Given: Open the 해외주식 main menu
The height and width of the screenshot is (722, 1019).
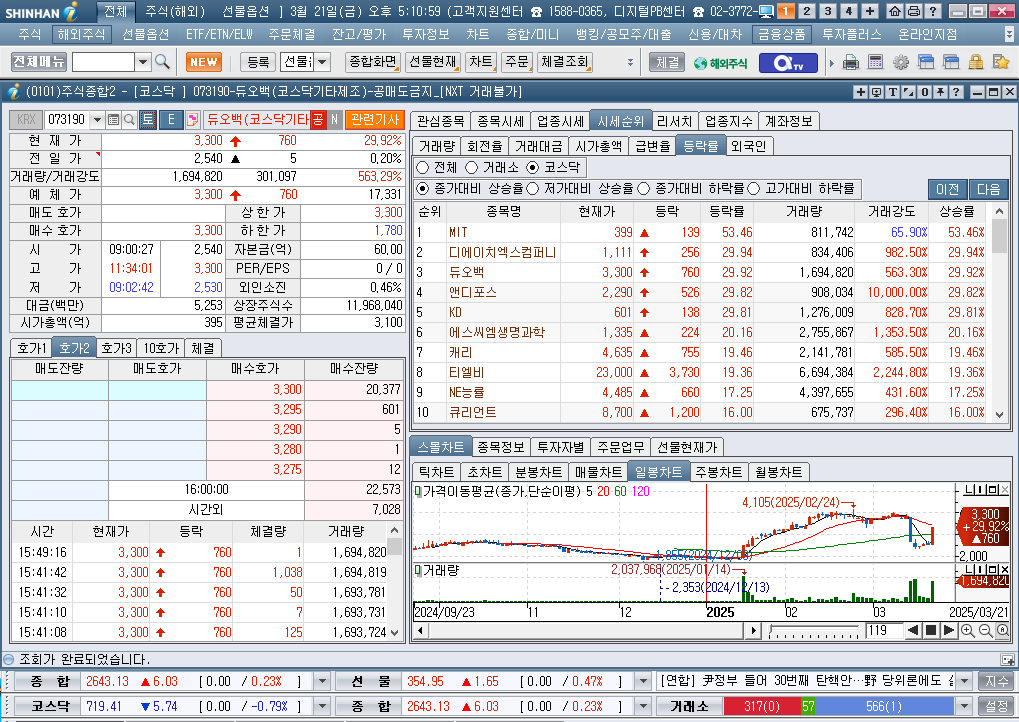Looking at the screenshot, I should point(81,34).
